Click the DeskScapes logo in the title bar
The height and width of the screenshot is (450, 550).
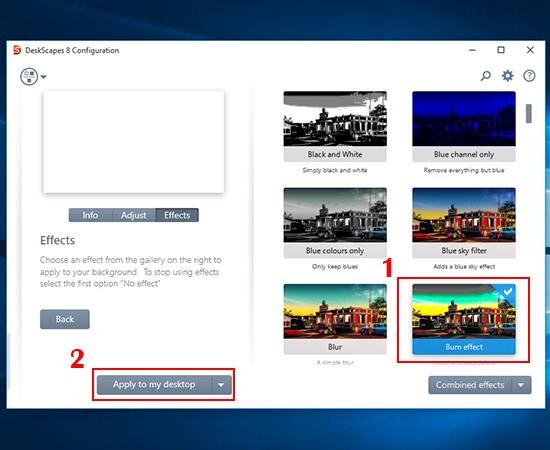click(x=17, y=50)
